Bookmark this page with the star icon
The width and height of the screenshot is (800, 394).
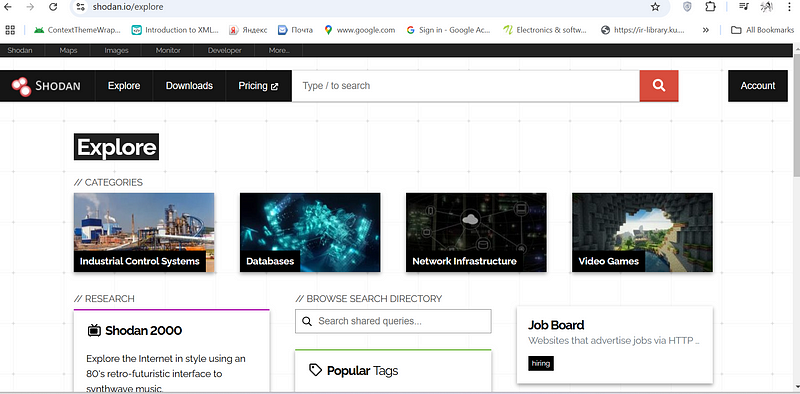pos(655,7)
